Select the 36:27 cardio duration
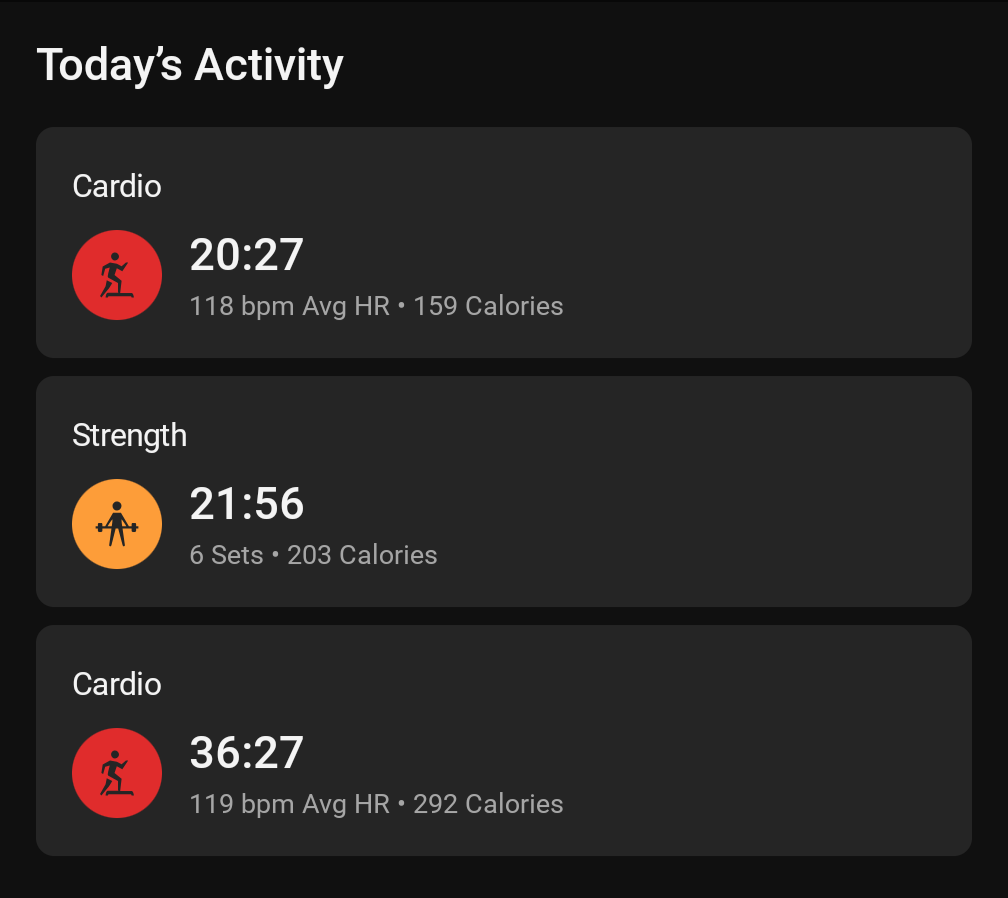Image resolution: width=1008 pixels, height=898 pixels. (x=246, y=752)
